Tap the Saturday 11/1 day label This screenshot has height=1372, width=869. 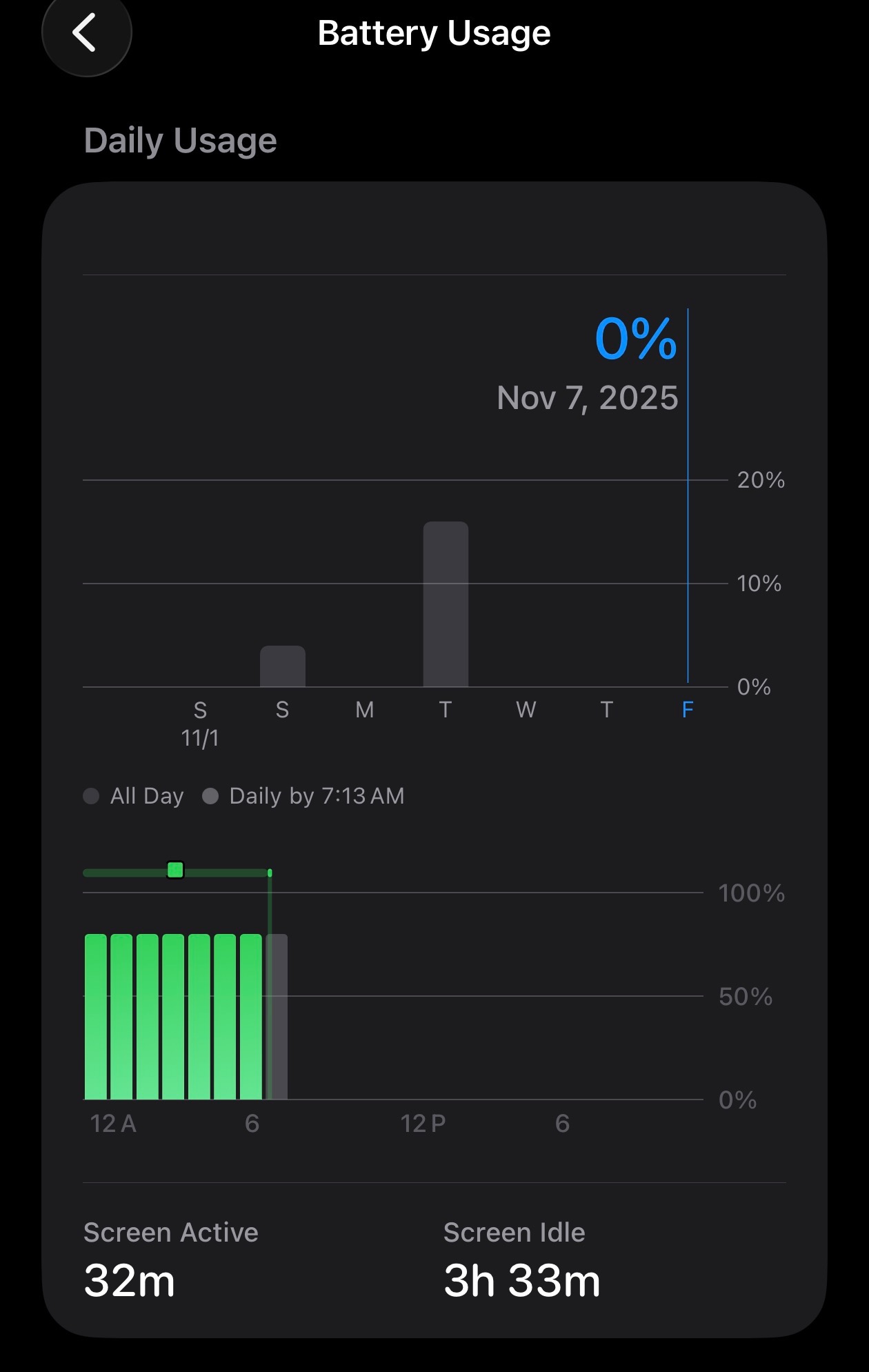[200, 723]
